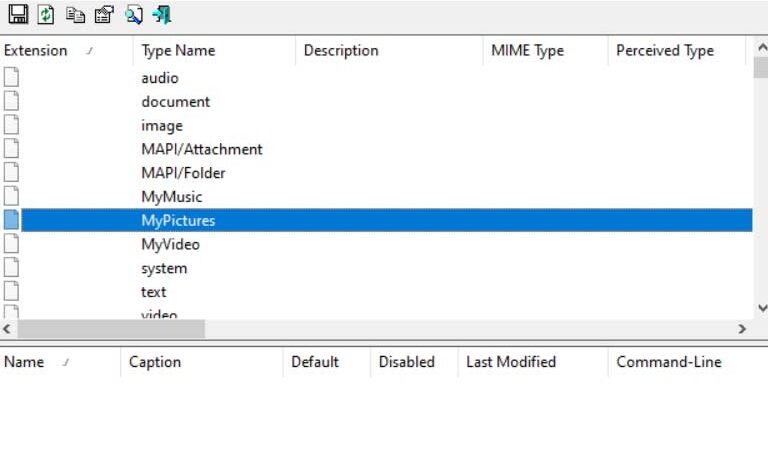The height and width of the screenshot is (470, 768).
Task: Click the Disabled column header
Action: [414, 362]
